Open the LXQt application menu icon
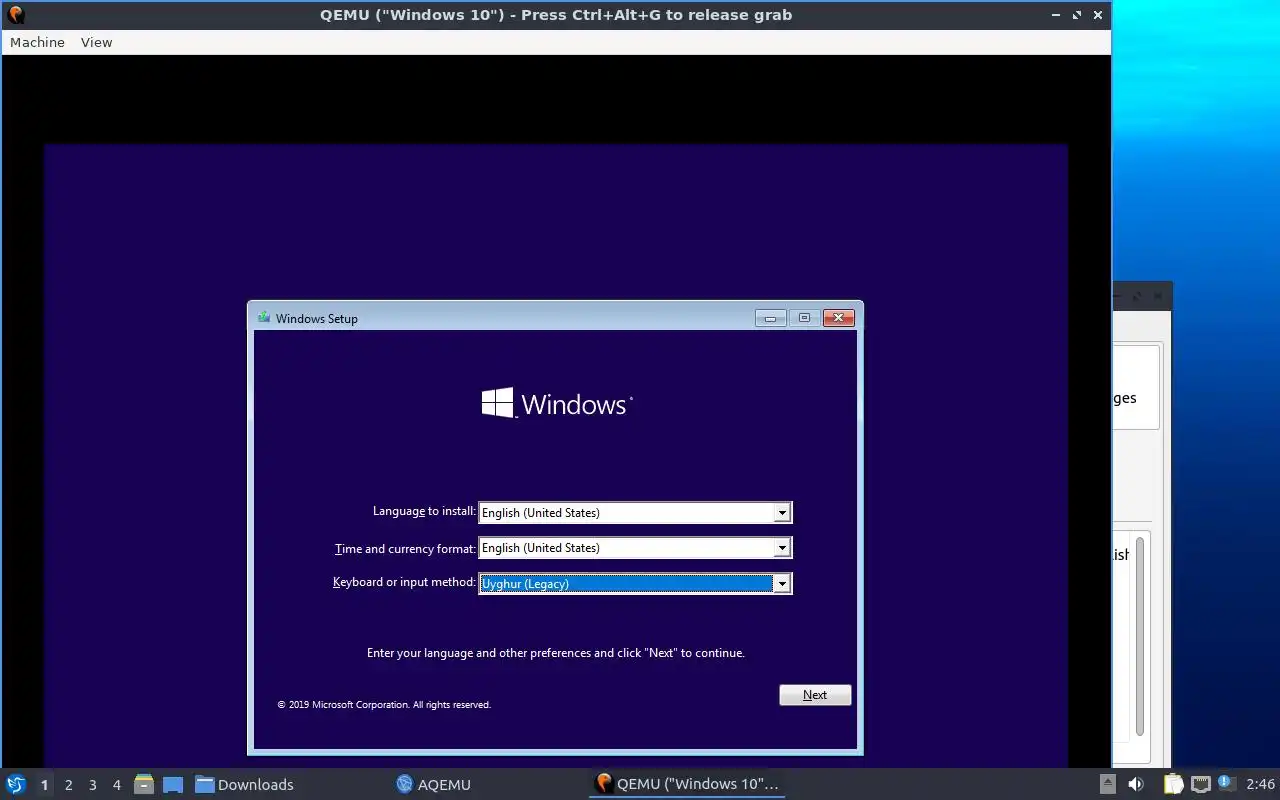The width and height of the screenshot is (1280, 800). (16, 784)
